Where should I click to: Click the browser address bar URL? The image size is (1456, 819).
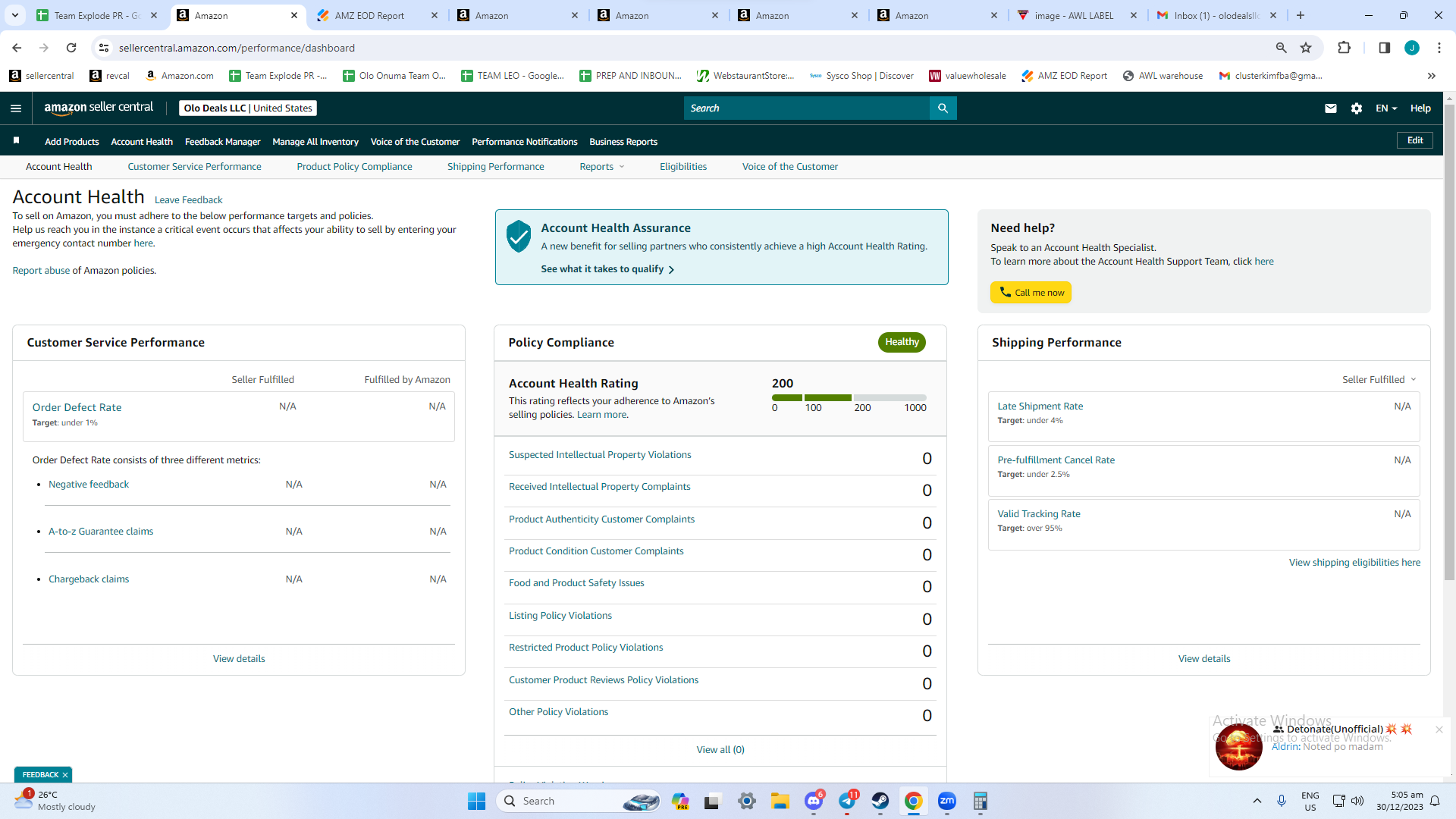click(x=237, y=48)
